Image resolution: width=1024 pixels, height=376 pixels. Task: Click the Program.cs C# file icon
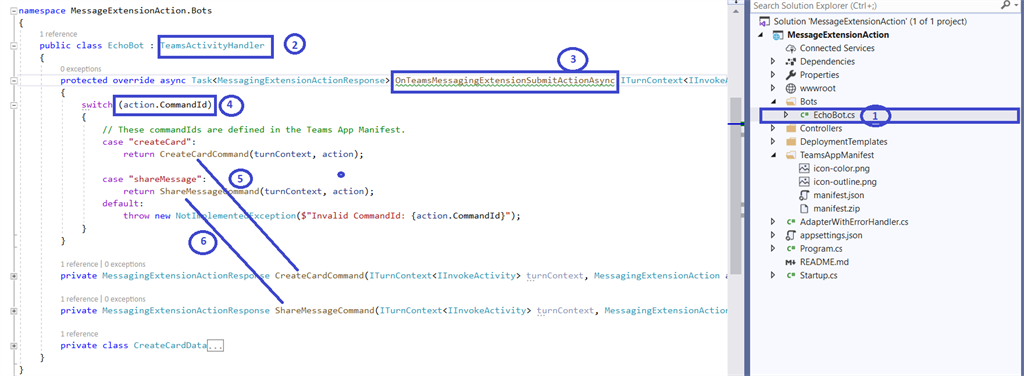790,249
